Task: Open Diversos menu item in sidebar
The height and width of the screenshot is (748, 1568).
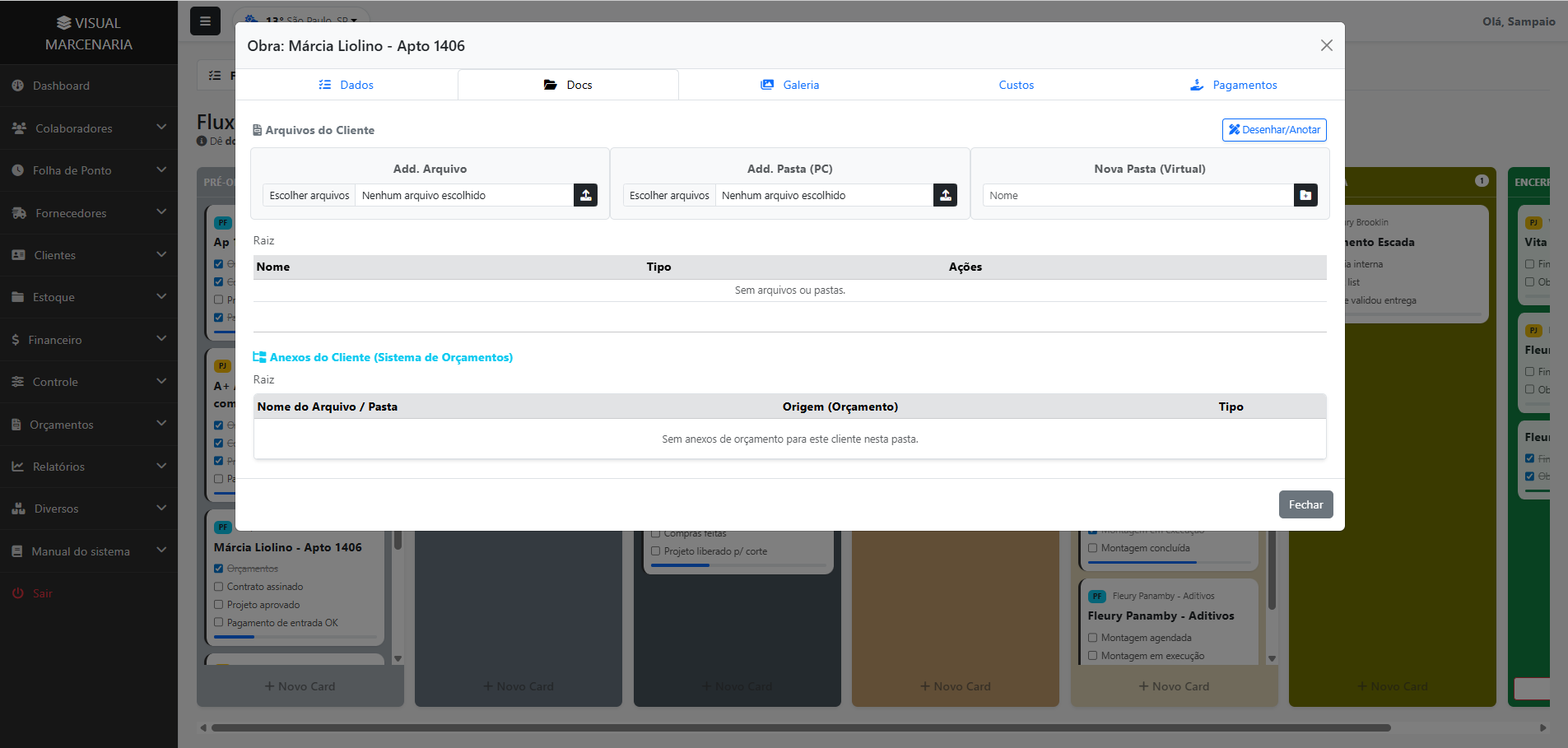Action: coord(89,509)
